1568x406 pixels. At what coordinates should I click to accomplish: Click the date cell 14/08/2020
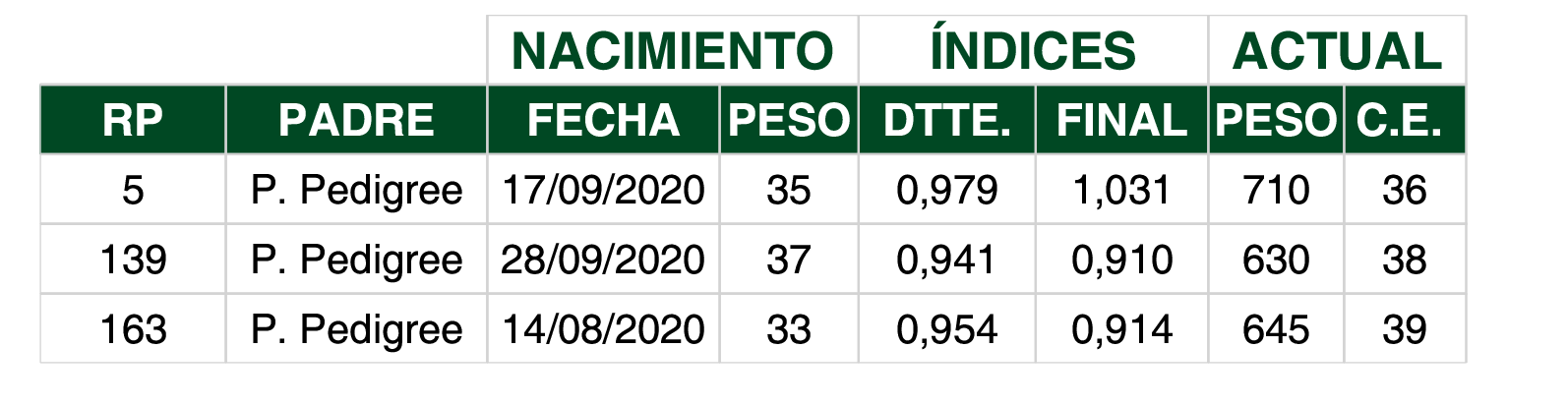tap(603, 329)
